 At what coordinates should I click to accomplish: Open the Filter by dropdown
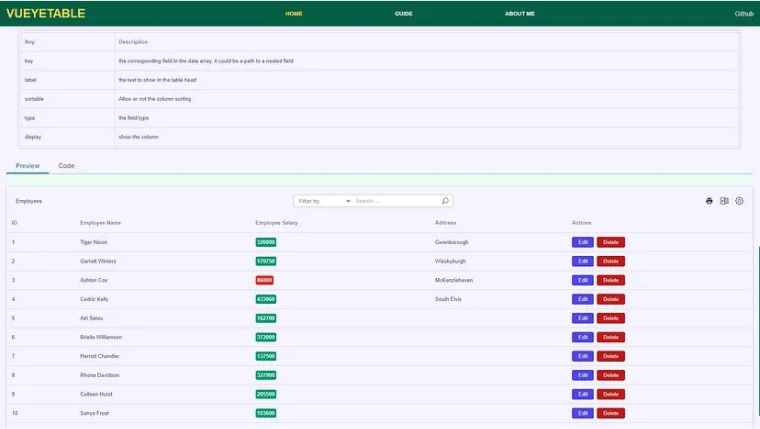pos(324,201)
